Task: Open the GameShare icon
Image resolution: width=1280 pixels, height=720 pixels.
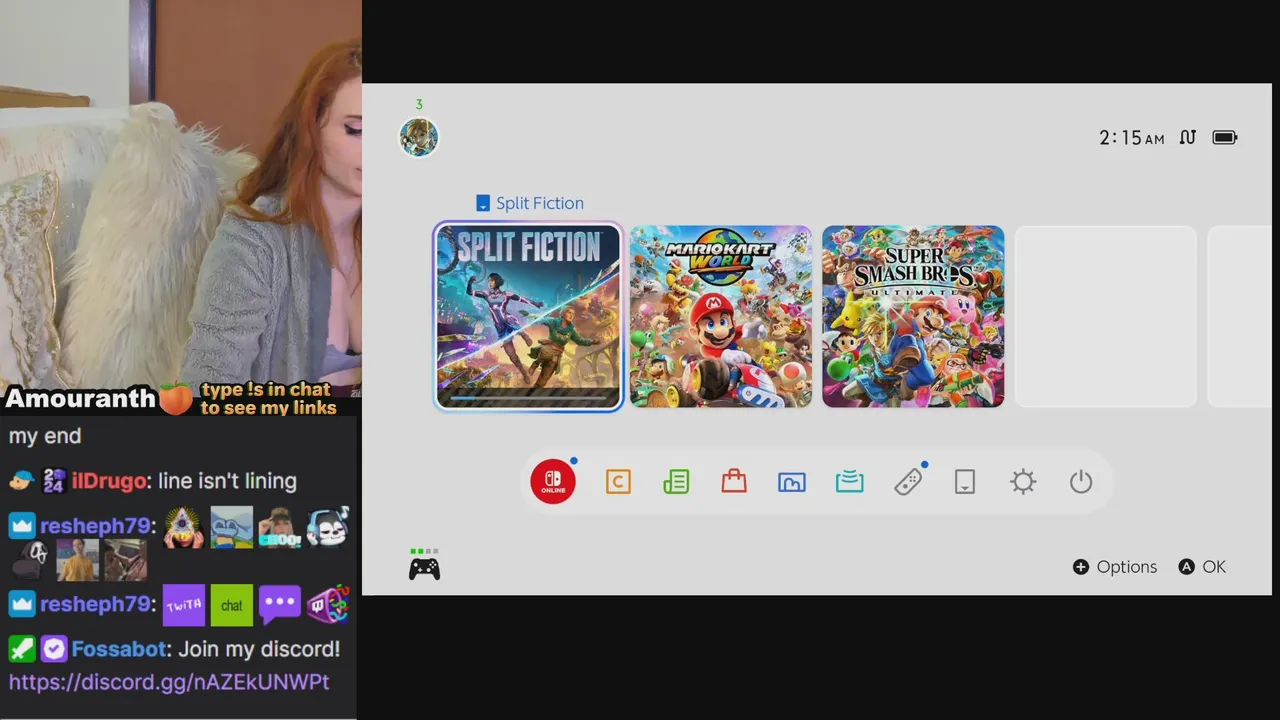Action: (x=850, y=482)
